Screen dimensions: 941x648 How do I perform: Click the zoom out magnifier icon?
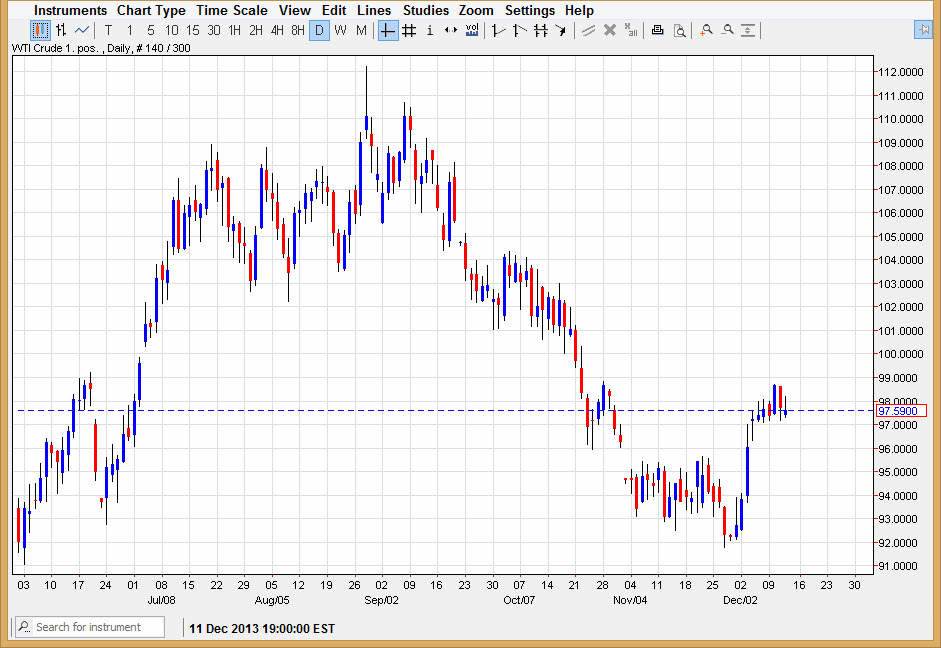click(x=727, y=30)
